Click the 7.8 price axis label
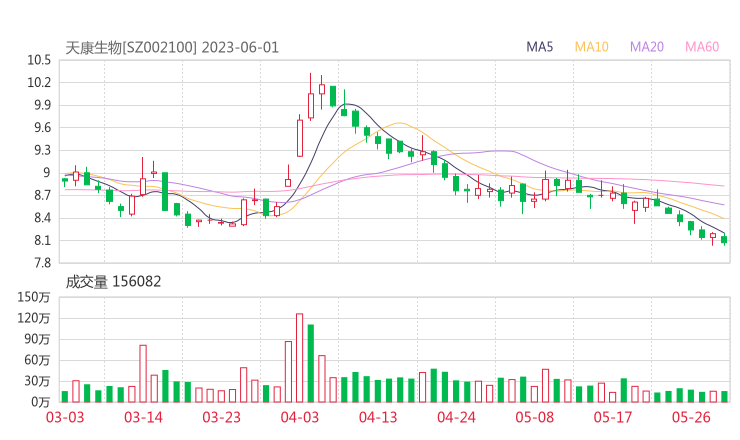740x440 pixels. point(42,263)
